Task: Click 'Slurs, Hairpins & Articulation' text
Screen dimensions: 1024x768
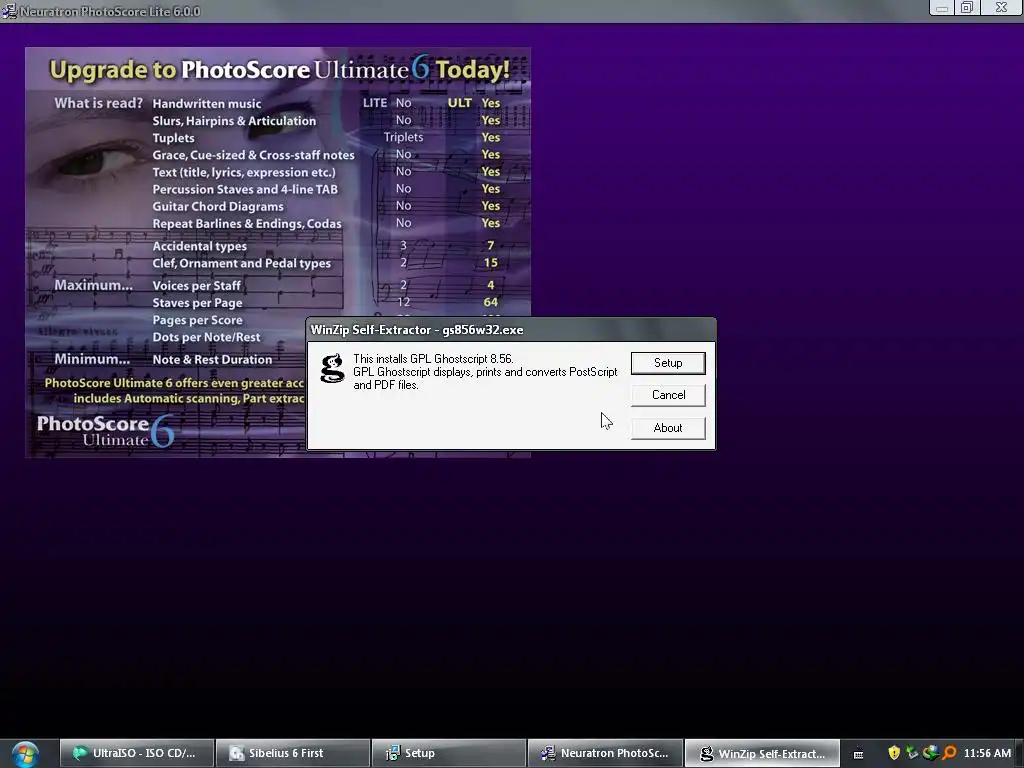Action: tap(234, 121)
